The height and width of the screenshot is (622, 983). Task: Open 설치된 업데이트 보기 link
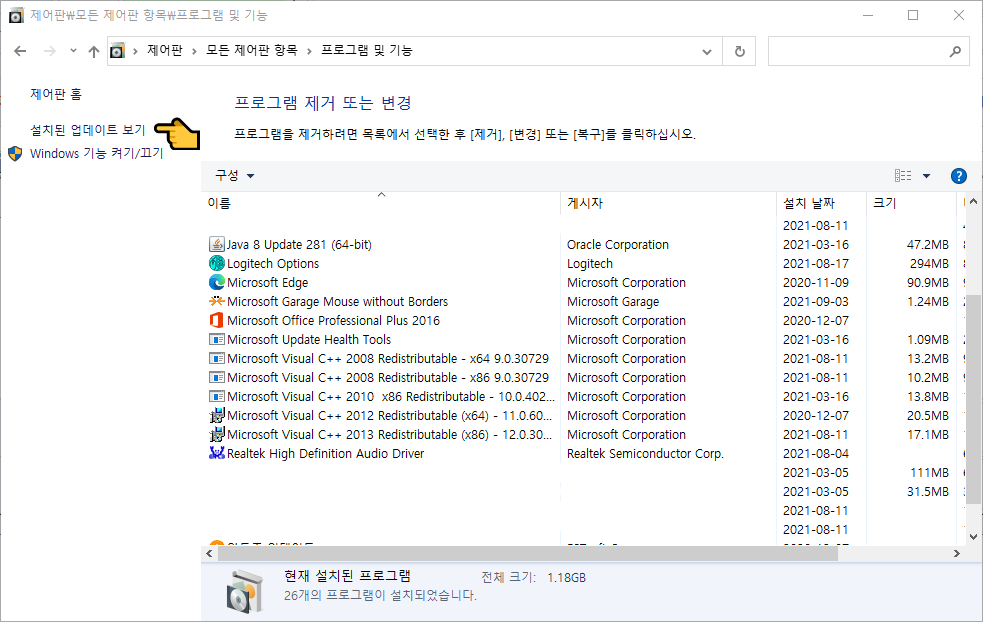pos(88,130)
